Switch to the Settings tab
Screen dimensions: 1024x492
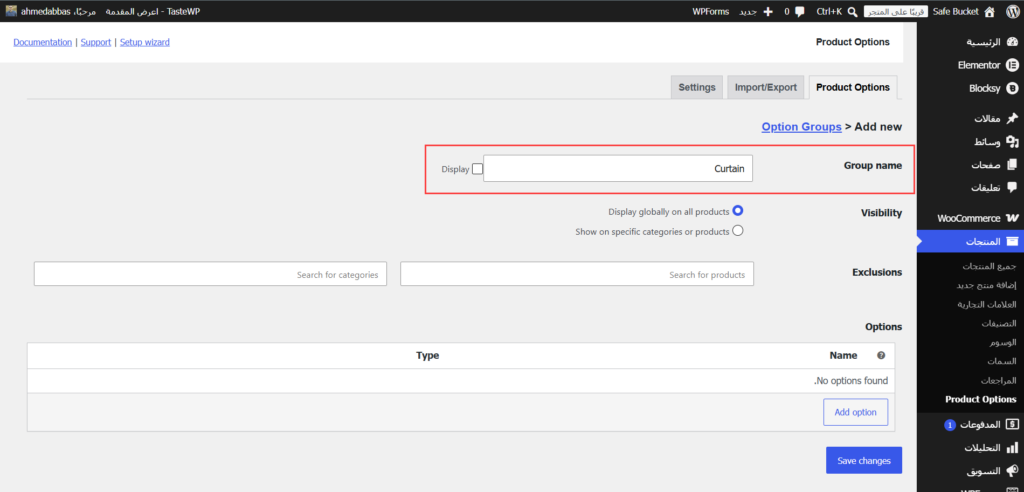click(697, 87)
